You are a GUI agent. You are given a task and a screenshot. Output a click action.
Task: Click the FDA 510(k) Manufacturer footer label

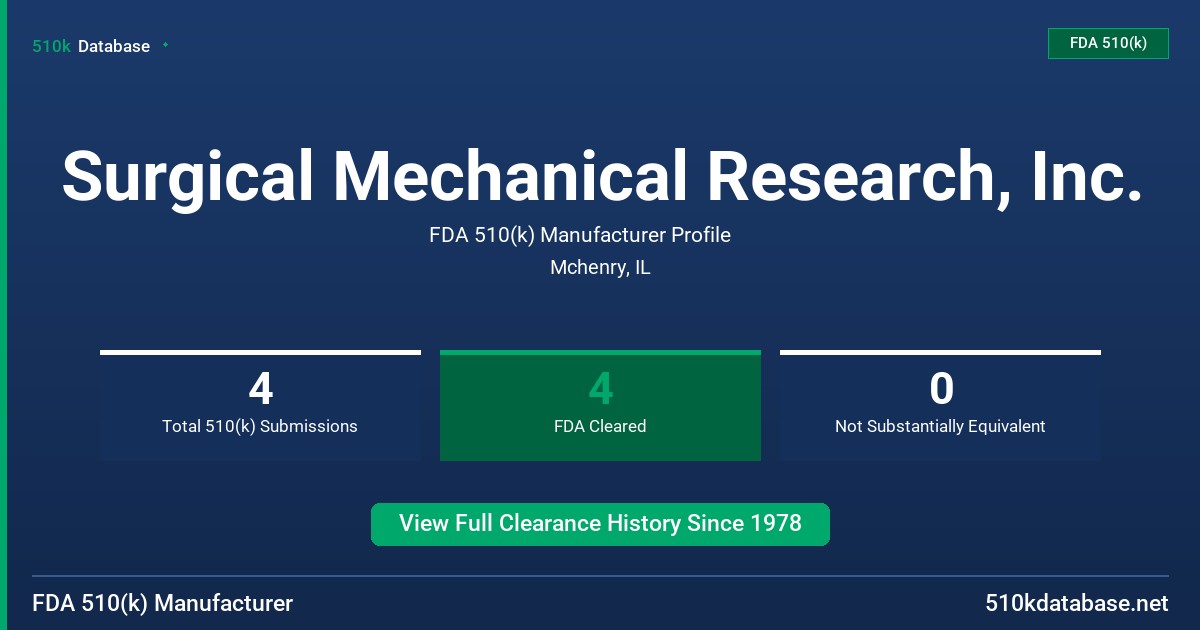click(163, 604)
